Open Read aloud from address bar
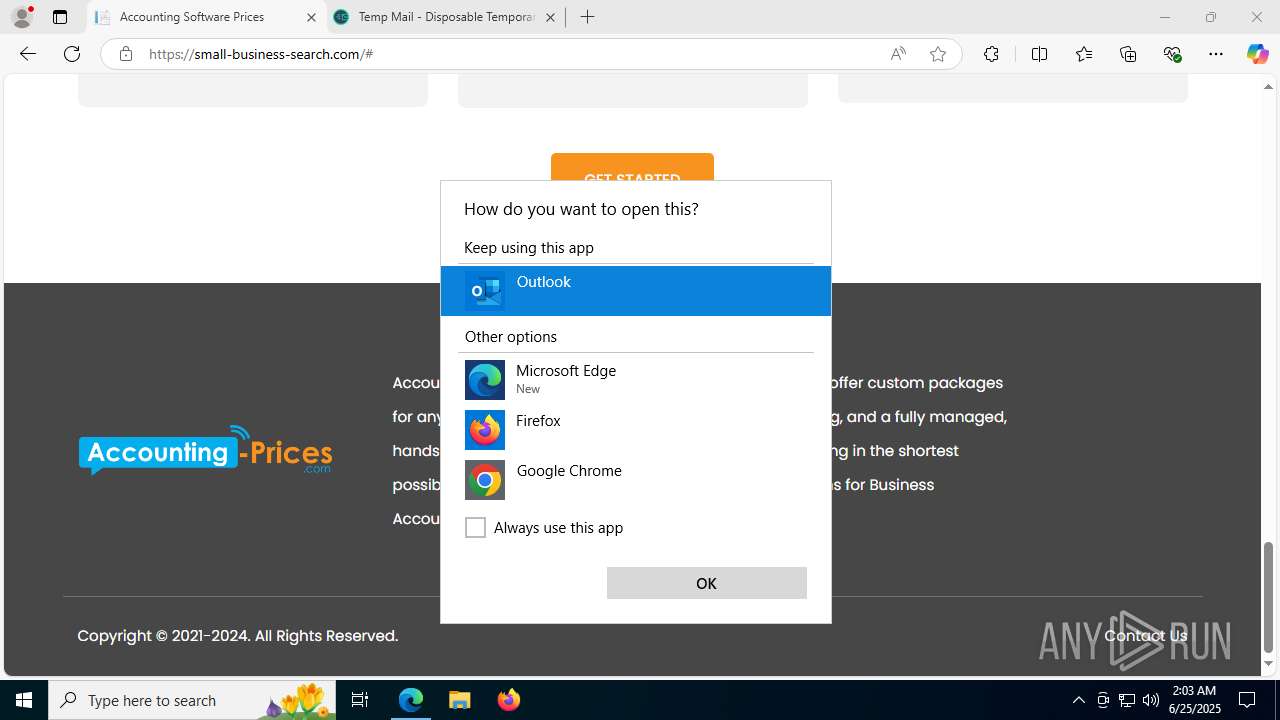 (898, 54)
